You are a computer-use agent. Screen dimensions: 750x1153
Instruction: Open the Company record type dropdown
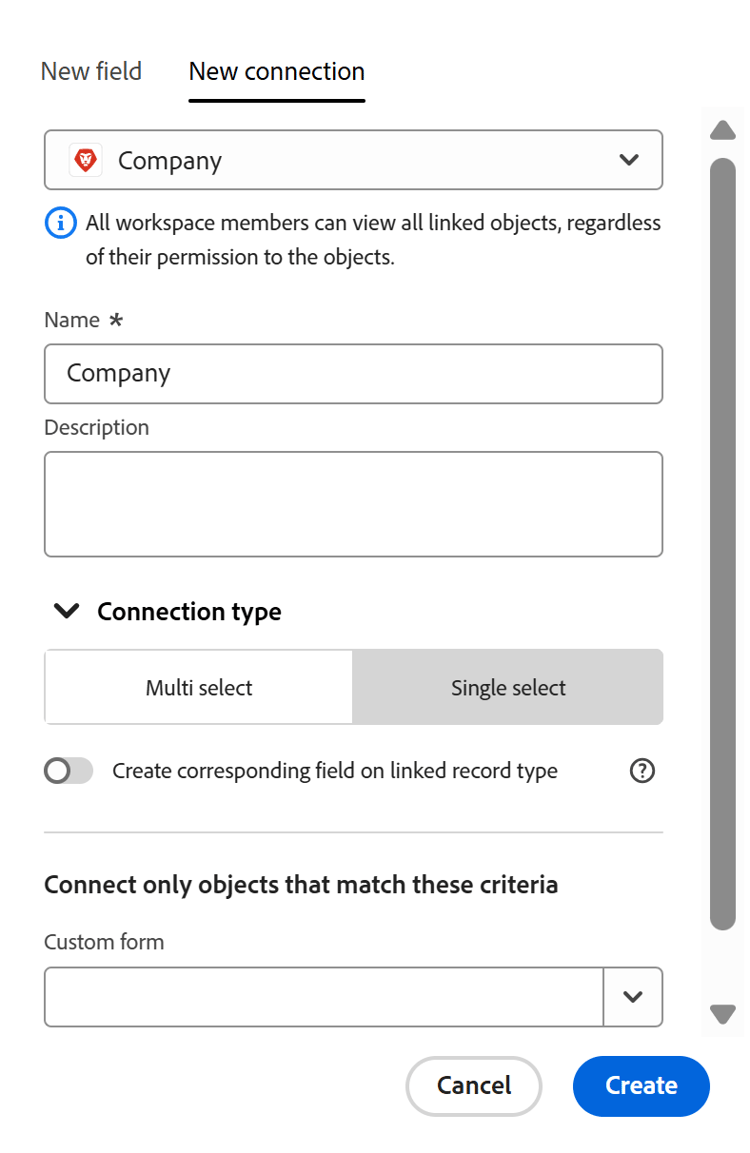353,159
